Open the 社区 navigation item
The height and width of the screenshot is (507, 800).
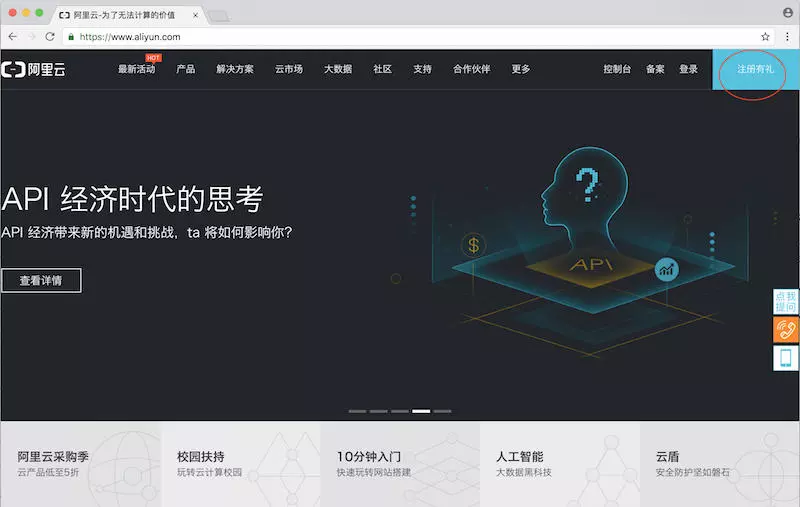[382, 69]
